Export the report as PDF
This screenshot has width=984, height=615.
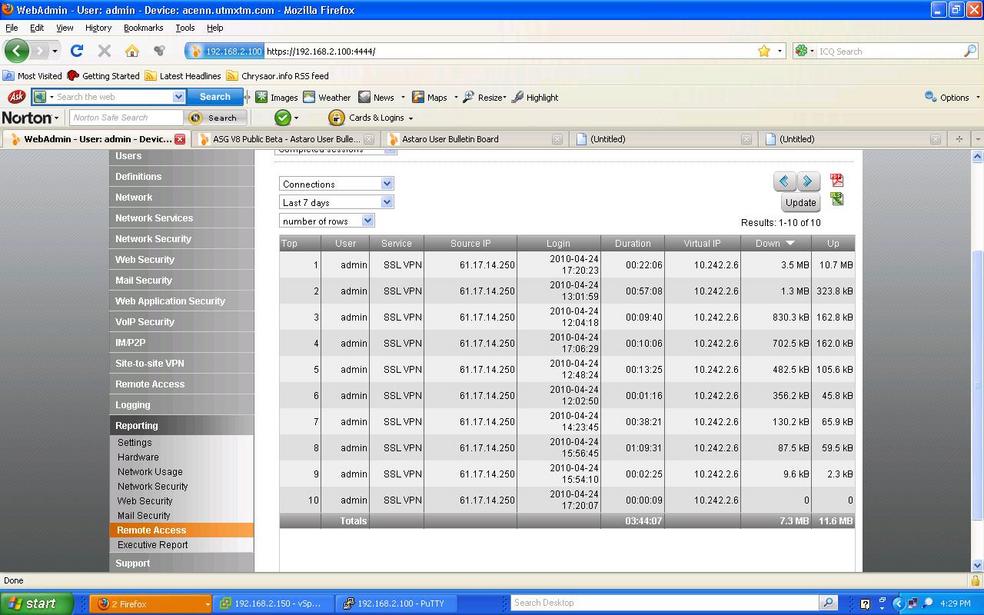837,181
